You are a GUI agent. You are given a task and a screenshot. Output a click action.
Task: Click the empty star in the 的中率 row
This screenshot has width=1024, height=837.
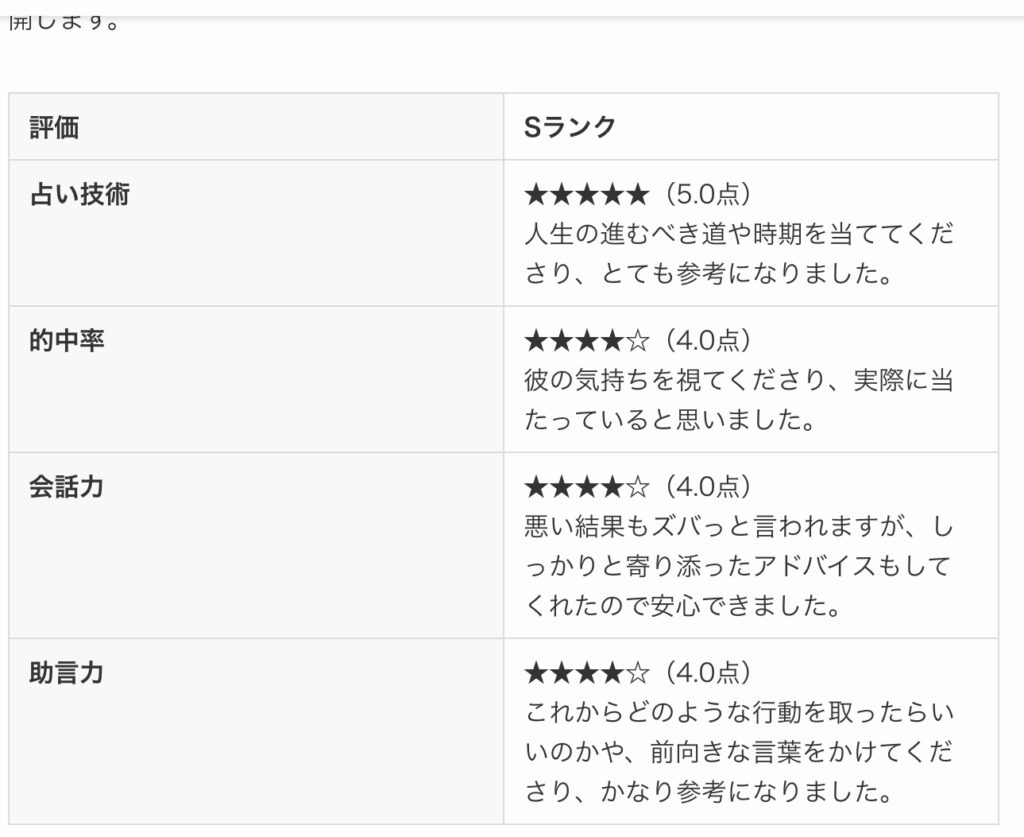click(x=638, y=341)
